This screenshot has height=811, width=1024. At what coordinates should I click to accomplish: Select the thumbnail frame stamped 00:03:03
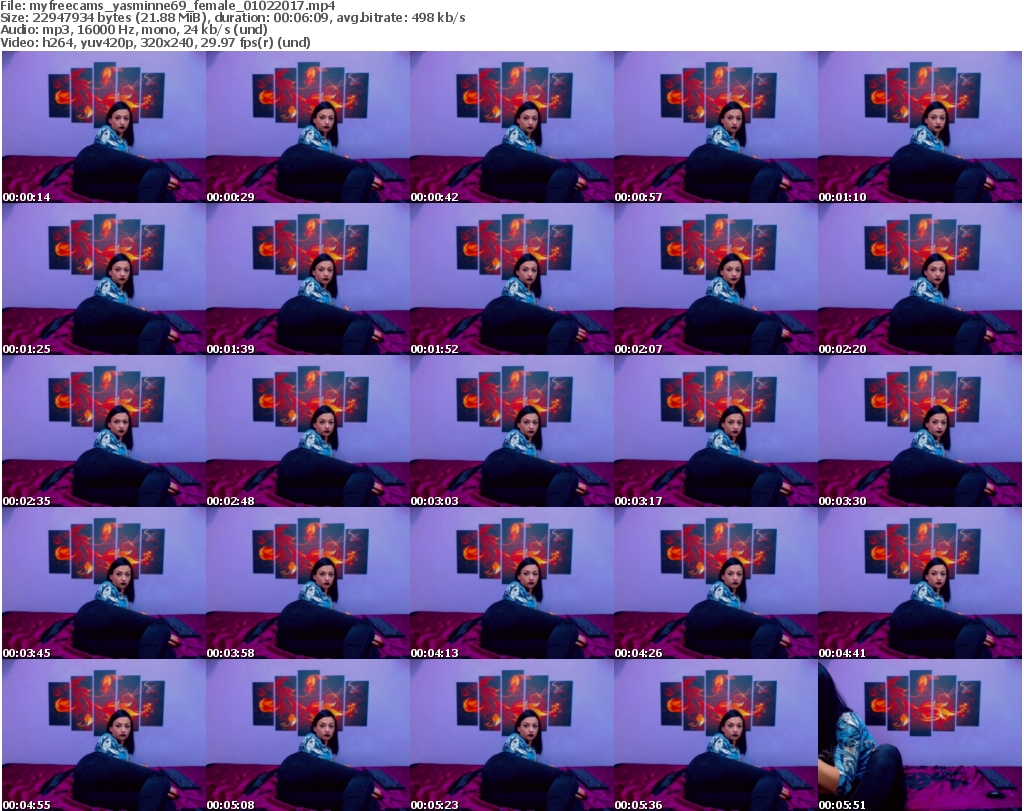click(511, 432)
